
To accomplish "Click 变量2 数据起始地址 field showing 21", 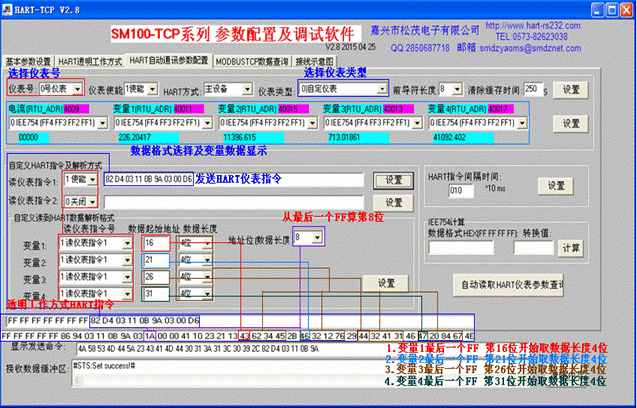I will point(156,260).
